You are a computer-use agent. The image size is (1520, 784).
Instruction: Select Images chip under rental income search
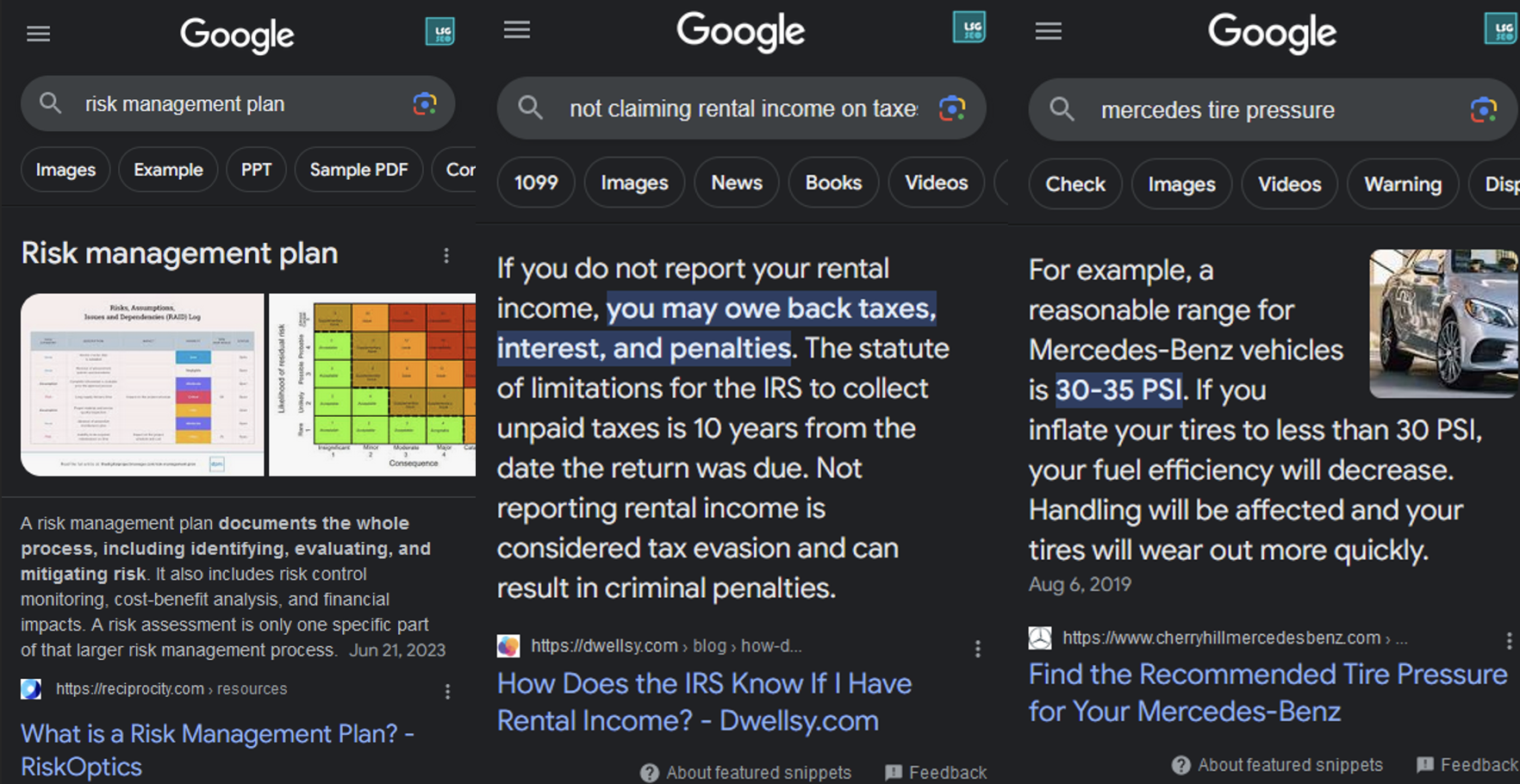634,183
